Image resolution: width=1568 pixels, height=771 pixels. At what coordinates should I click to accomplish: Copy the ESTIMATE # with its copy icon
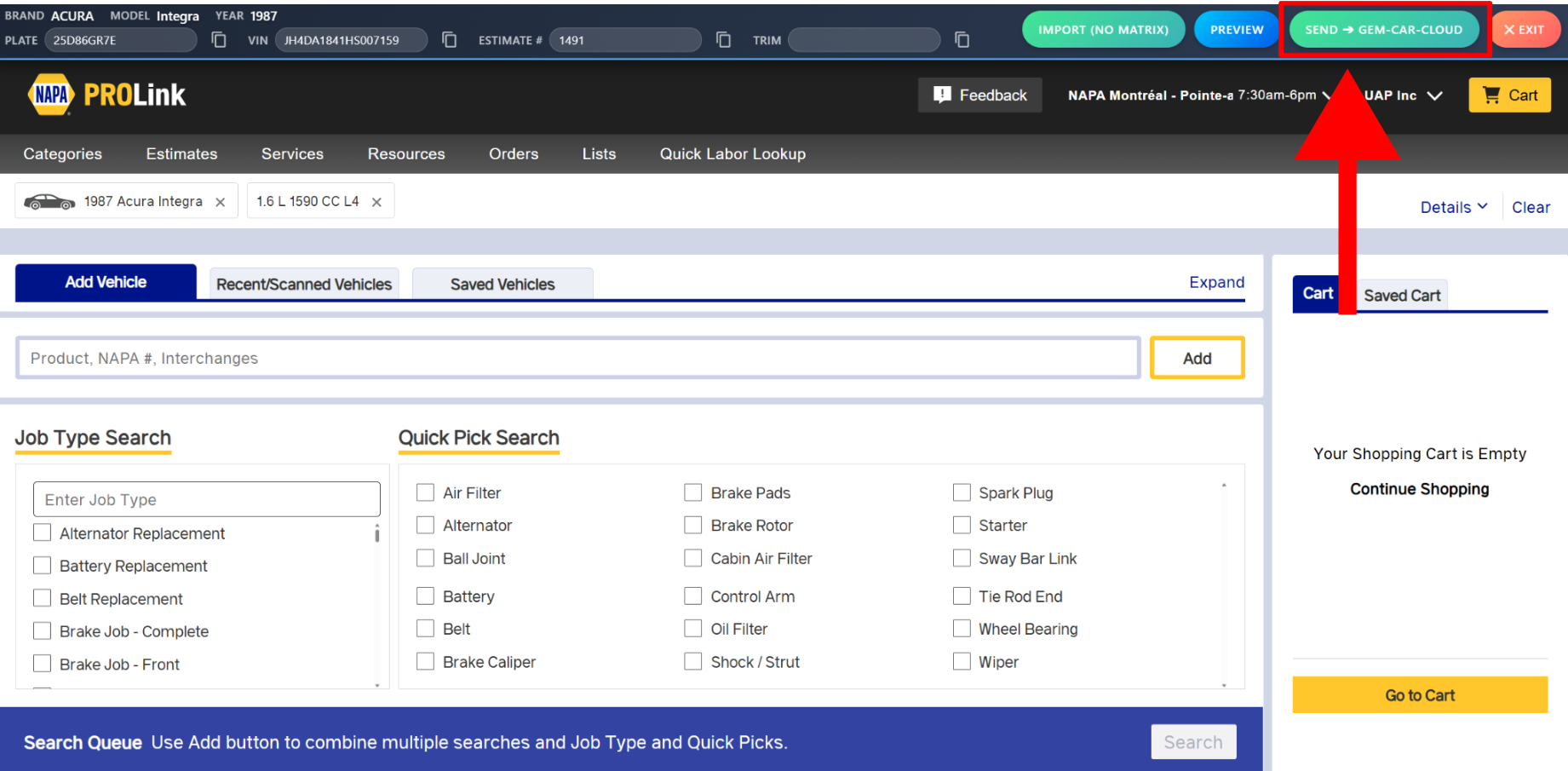[724, 40]
